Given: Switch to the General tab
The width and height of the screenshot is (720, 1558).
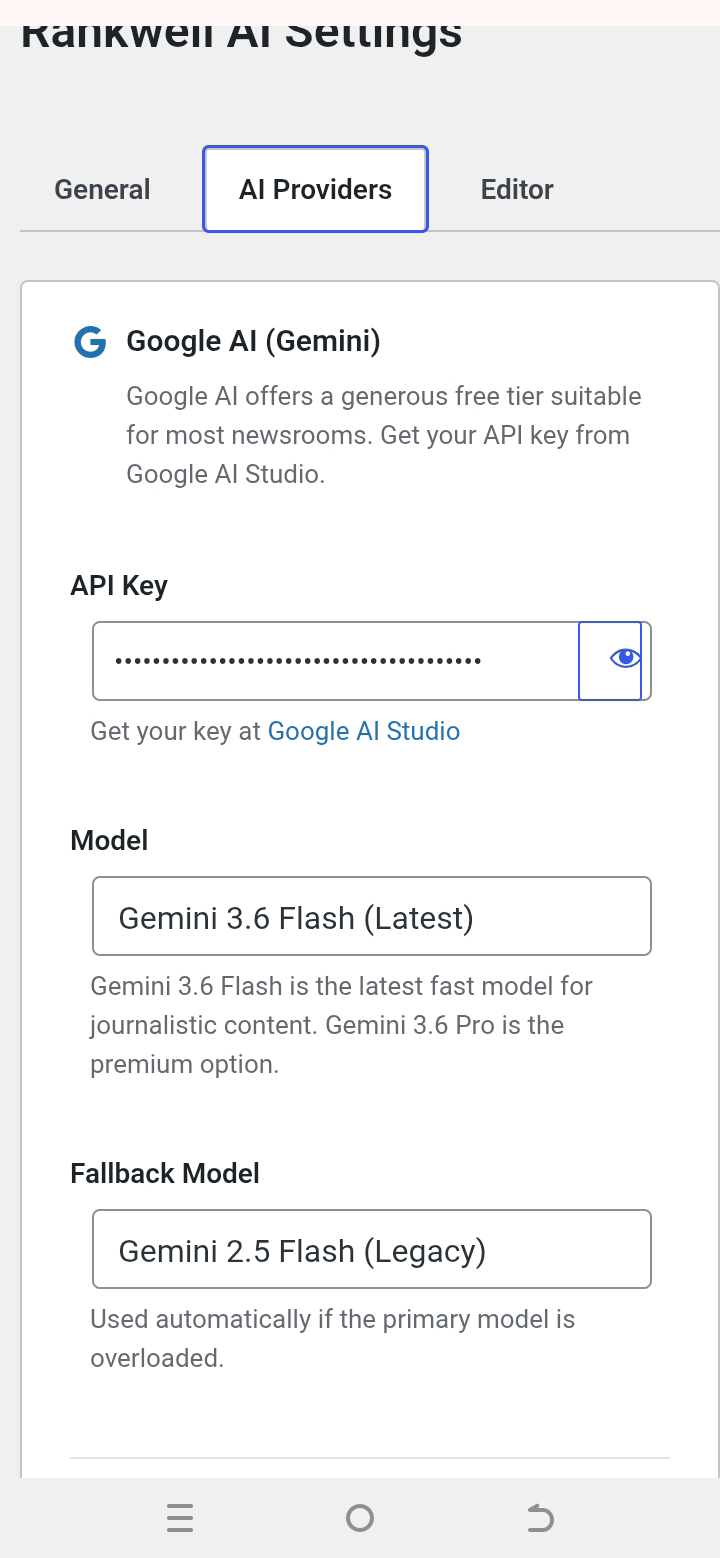Looking at the screenshot, I should pos(102,189).
